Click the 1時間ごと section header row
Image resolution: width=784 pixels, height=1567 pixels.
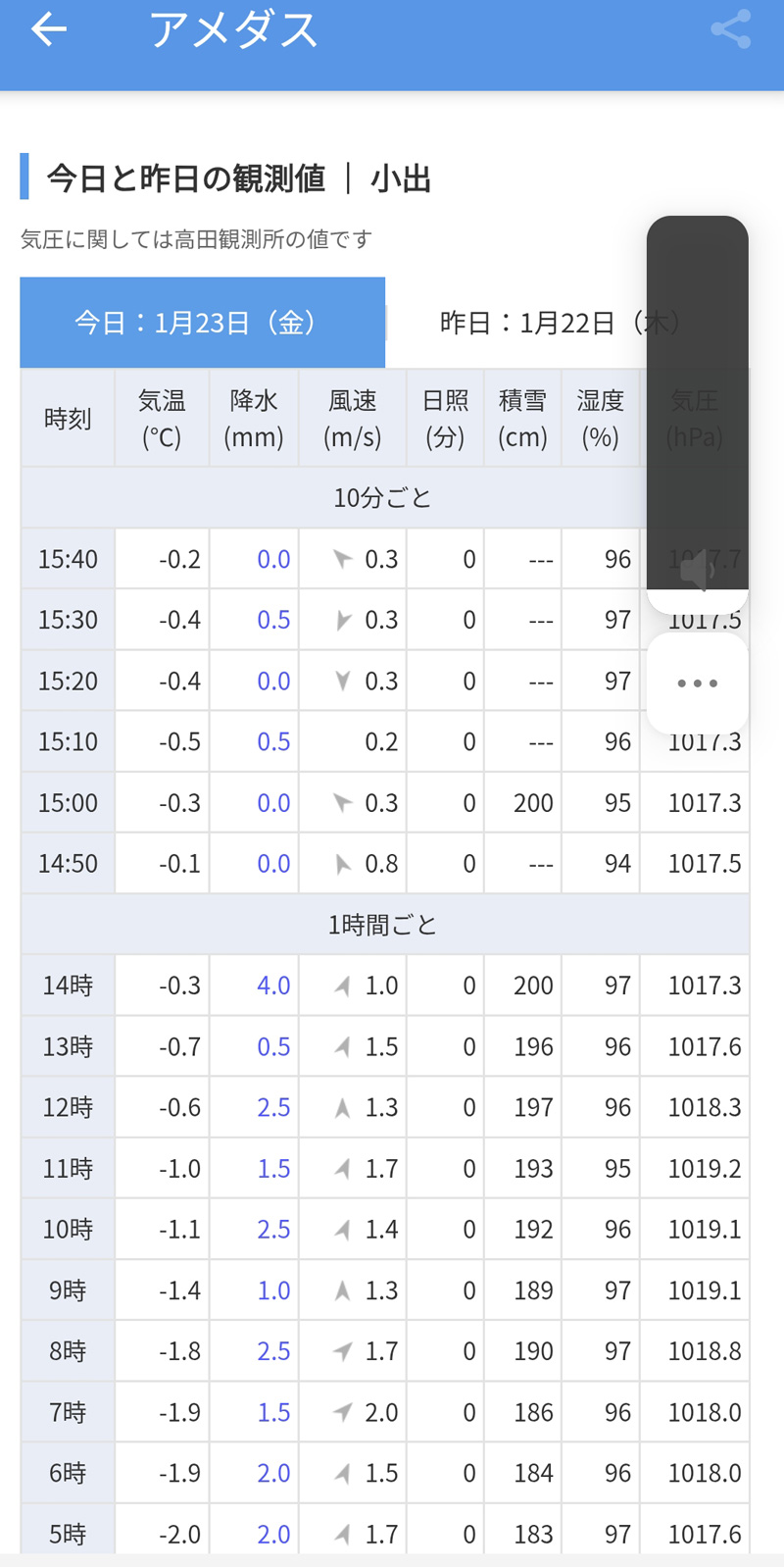coord(382,925)
